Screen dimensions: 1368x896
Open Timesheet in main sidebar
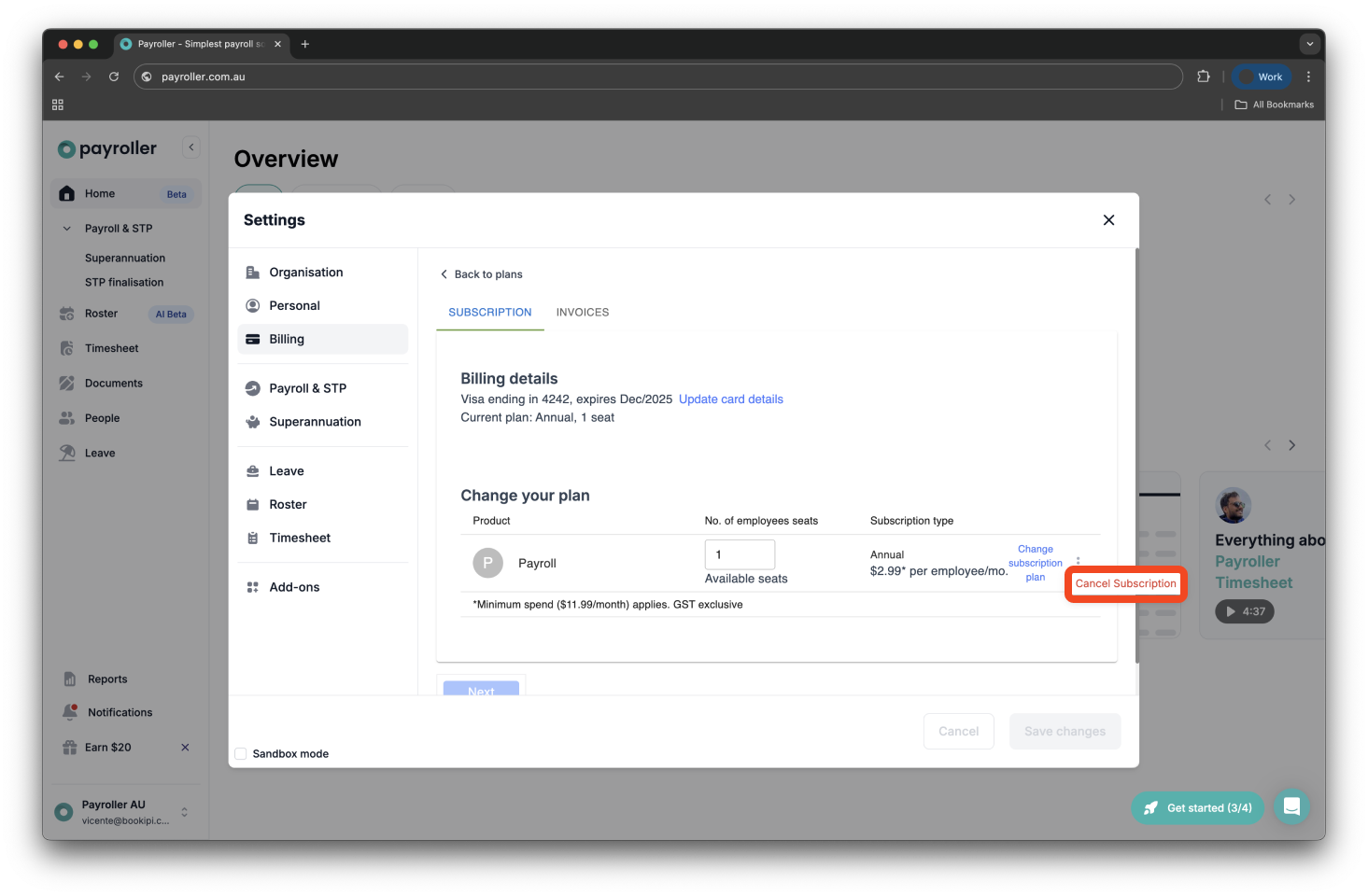(x=126, y=348)
